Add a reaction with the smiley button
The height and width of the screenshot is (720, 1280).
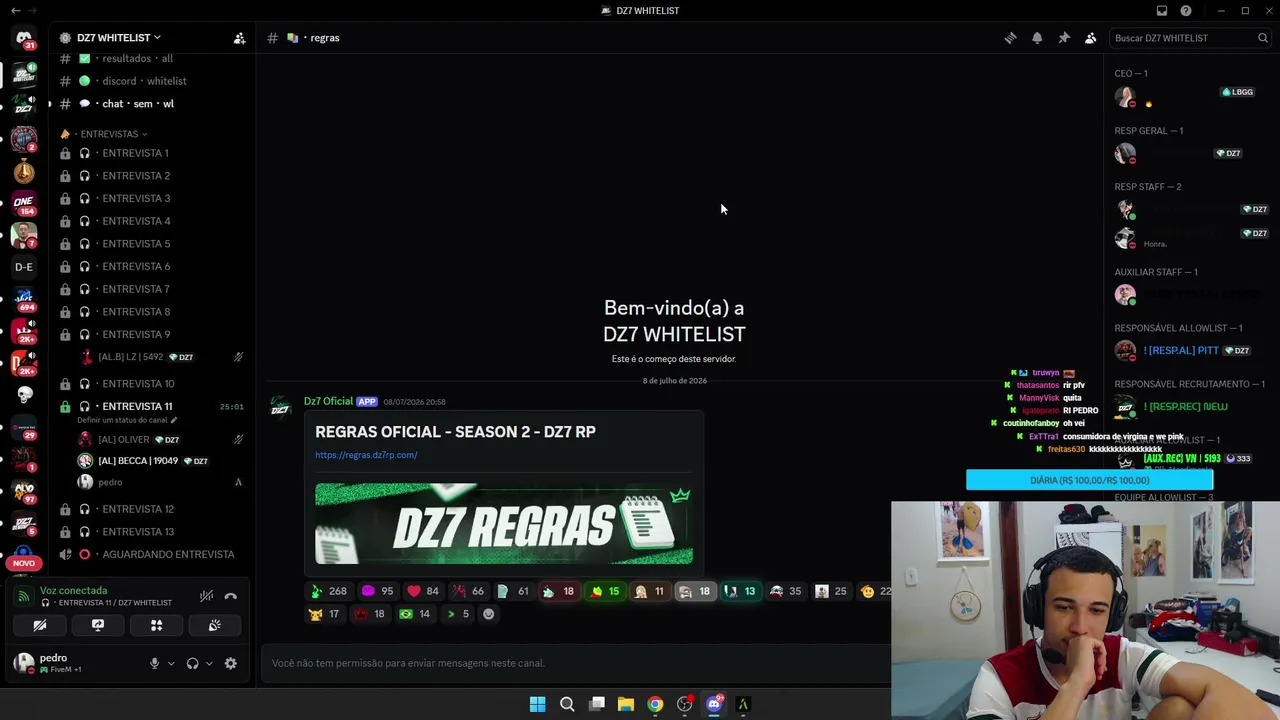click(x=489, y=614)
